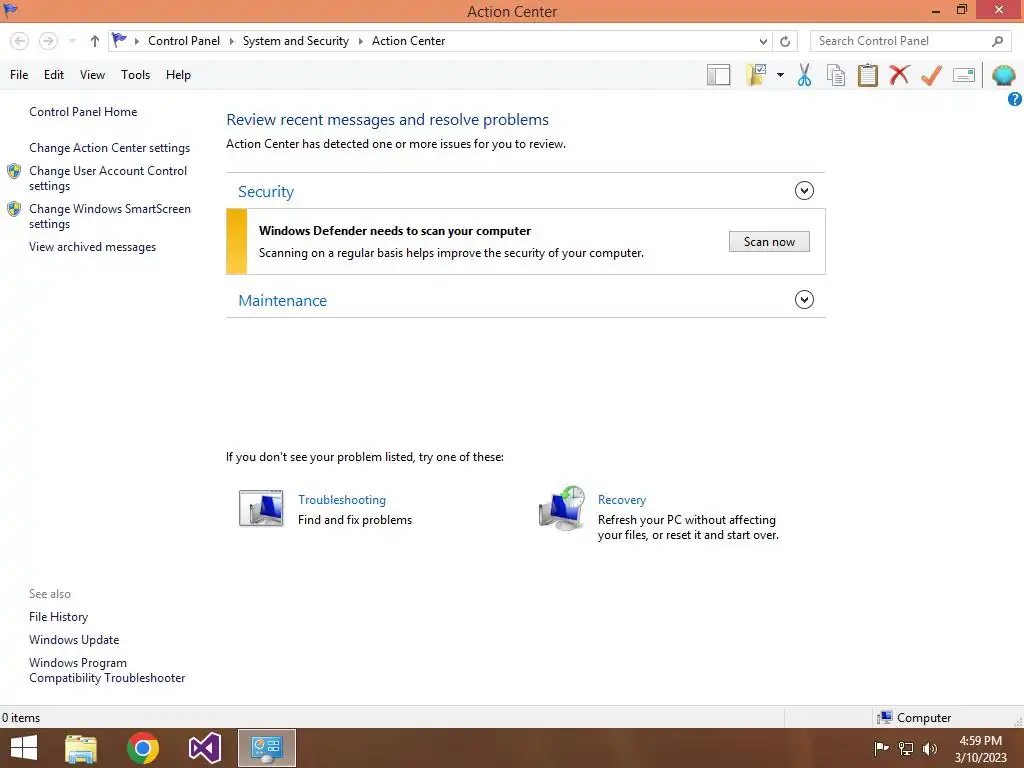The height and width of the screenshot is (768, 1024).
Task: Click the volume speaker tray icon
Action: pos(930,748)
